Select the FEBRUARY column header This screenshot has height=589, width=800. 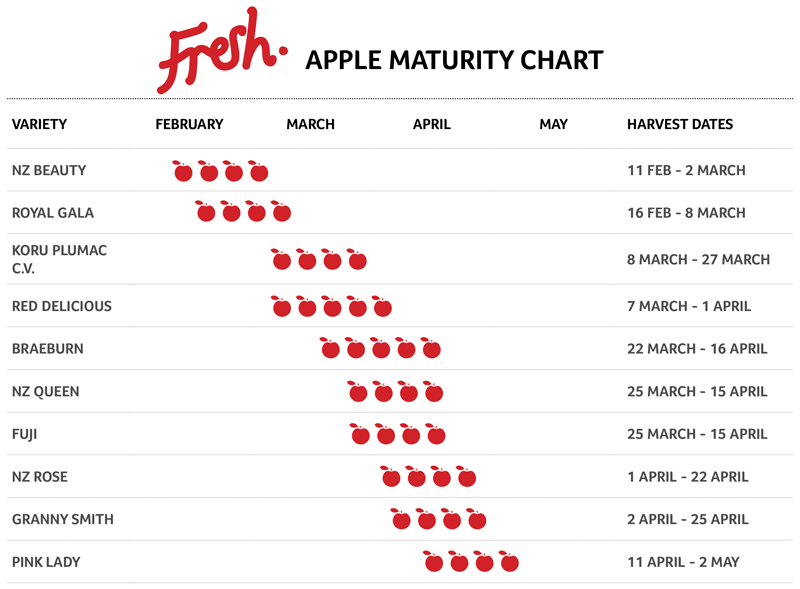189,124
